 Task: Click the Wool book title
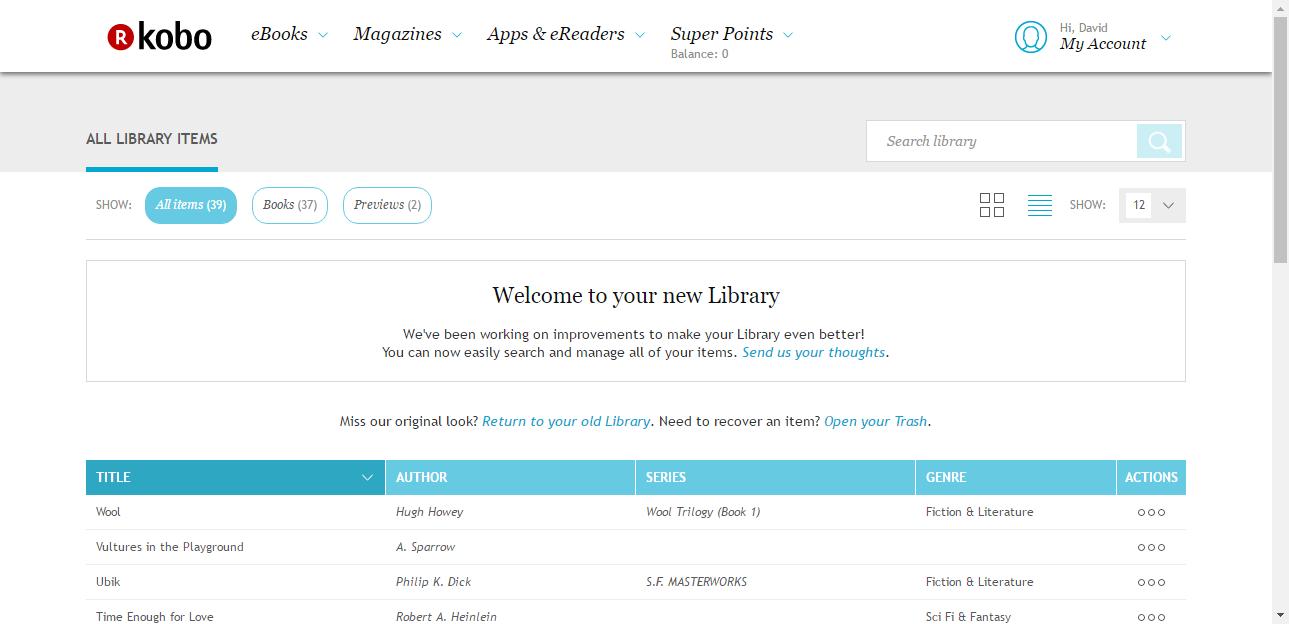pos(108,512)
